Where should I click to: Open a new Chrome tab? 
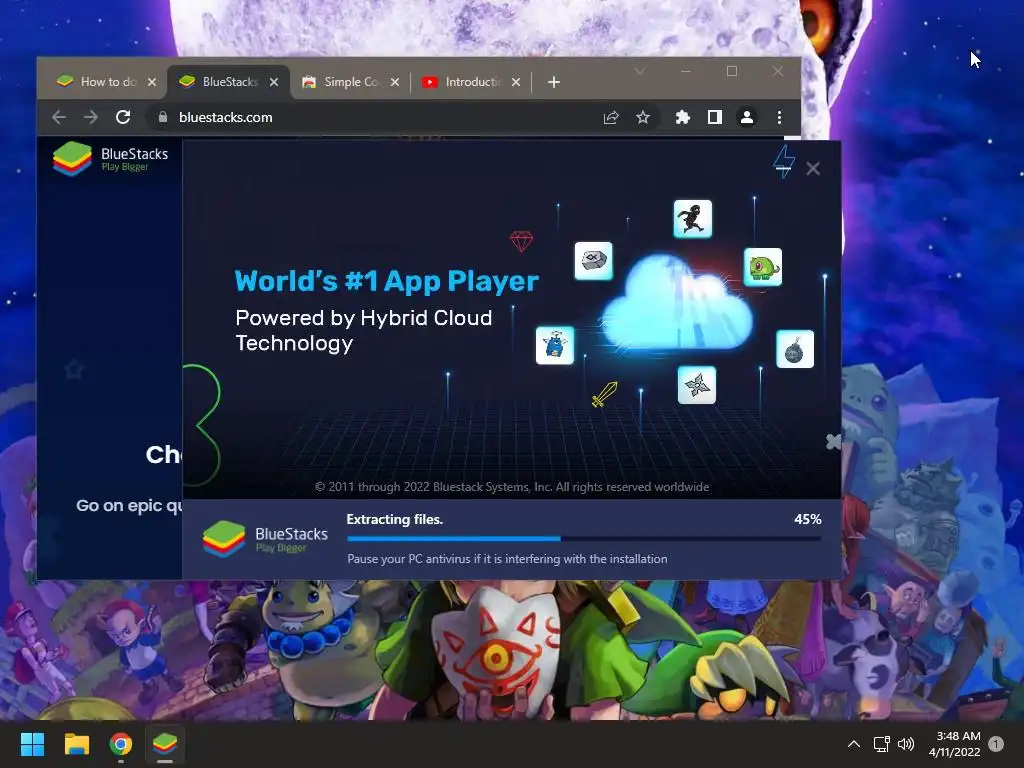click(x=554, y=82)
